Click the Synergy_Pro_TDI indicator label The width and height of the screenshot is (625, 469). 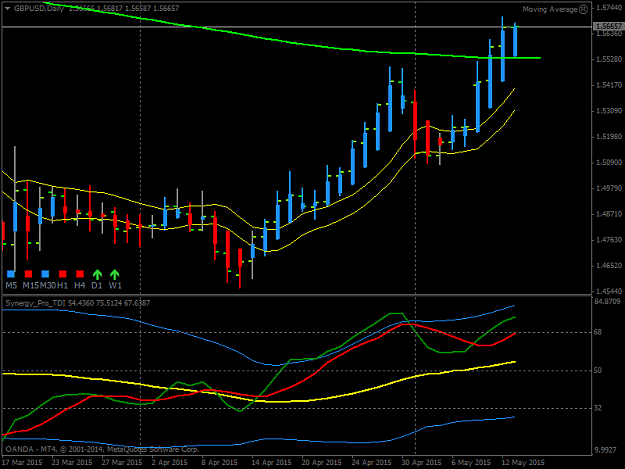[x=35, y=303]
